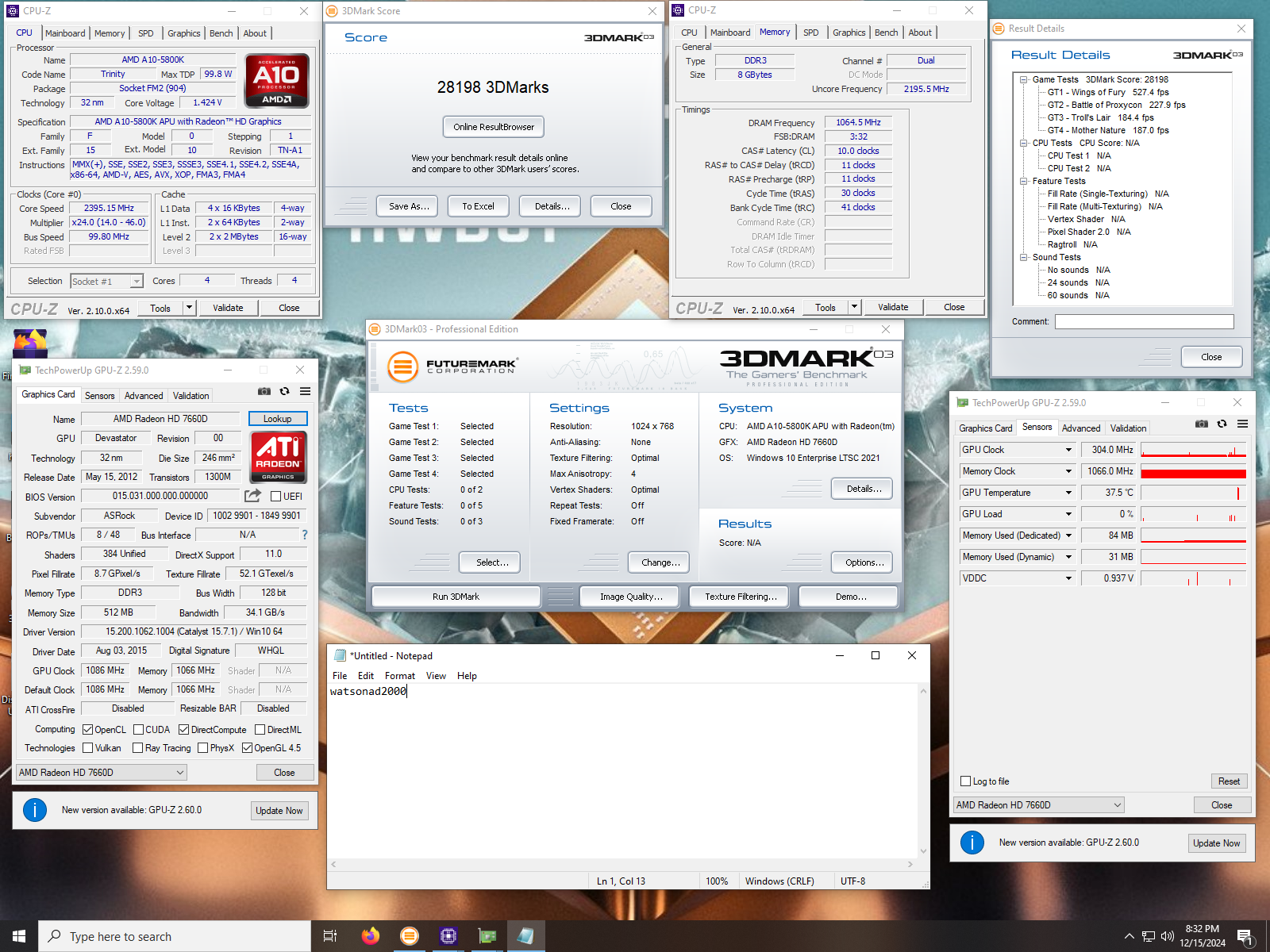Click Task View icon on taskbar
This screenshot has height=952, width=1270.
330,936
